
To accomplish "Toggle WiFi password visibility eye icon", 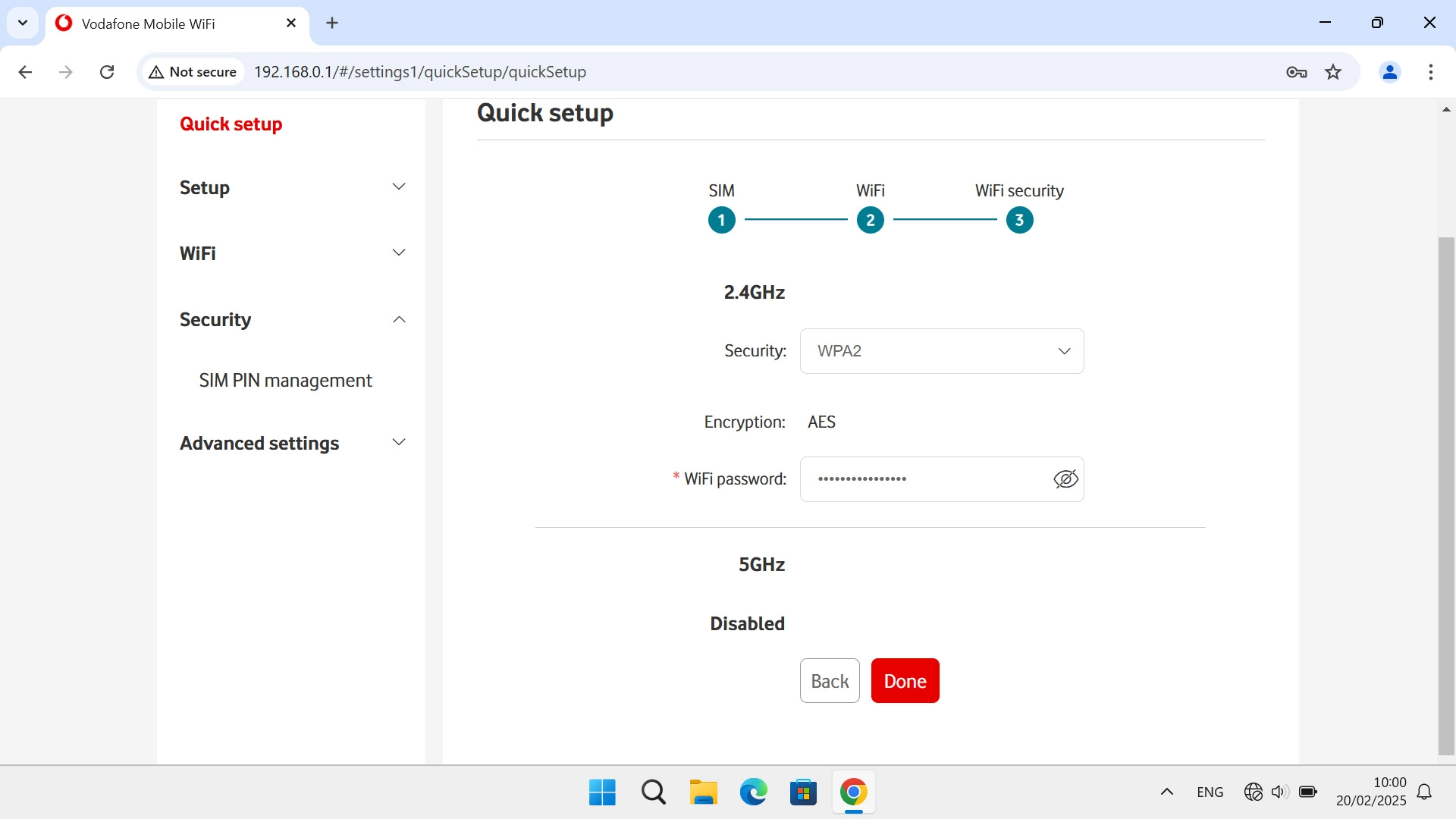I will 1065,479.
